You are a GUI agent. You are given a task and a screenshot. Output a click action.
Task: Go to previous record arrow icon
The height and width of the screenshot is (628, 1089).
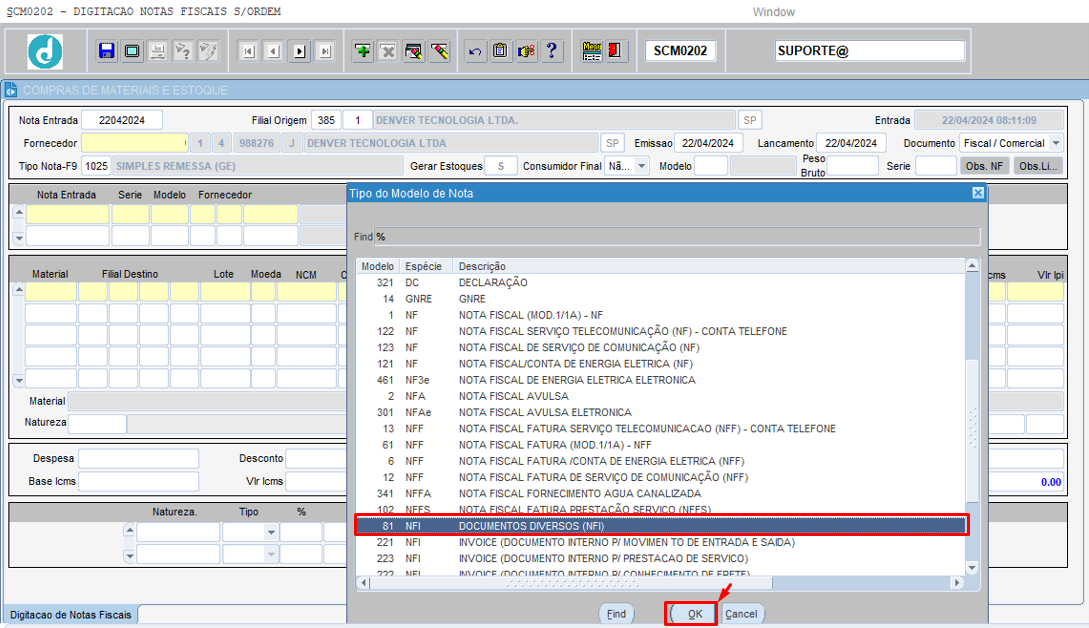click(x=274, y=51)
